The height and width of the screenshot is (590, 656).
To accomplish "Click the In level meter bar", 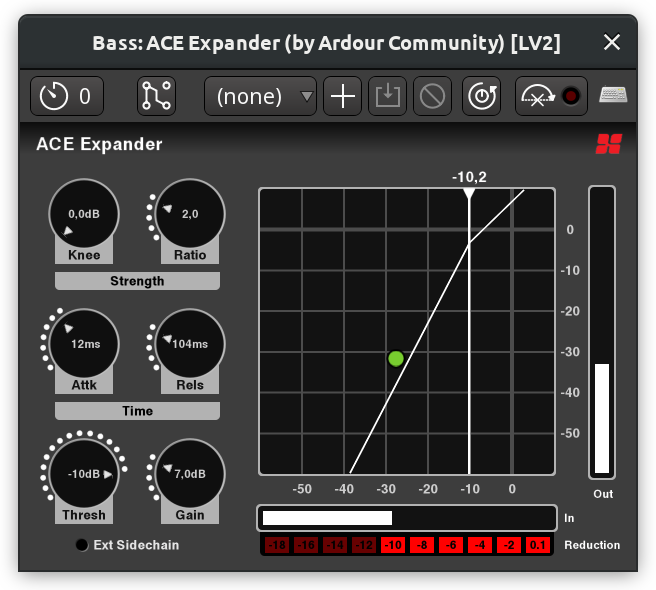I will pos(407,518).
